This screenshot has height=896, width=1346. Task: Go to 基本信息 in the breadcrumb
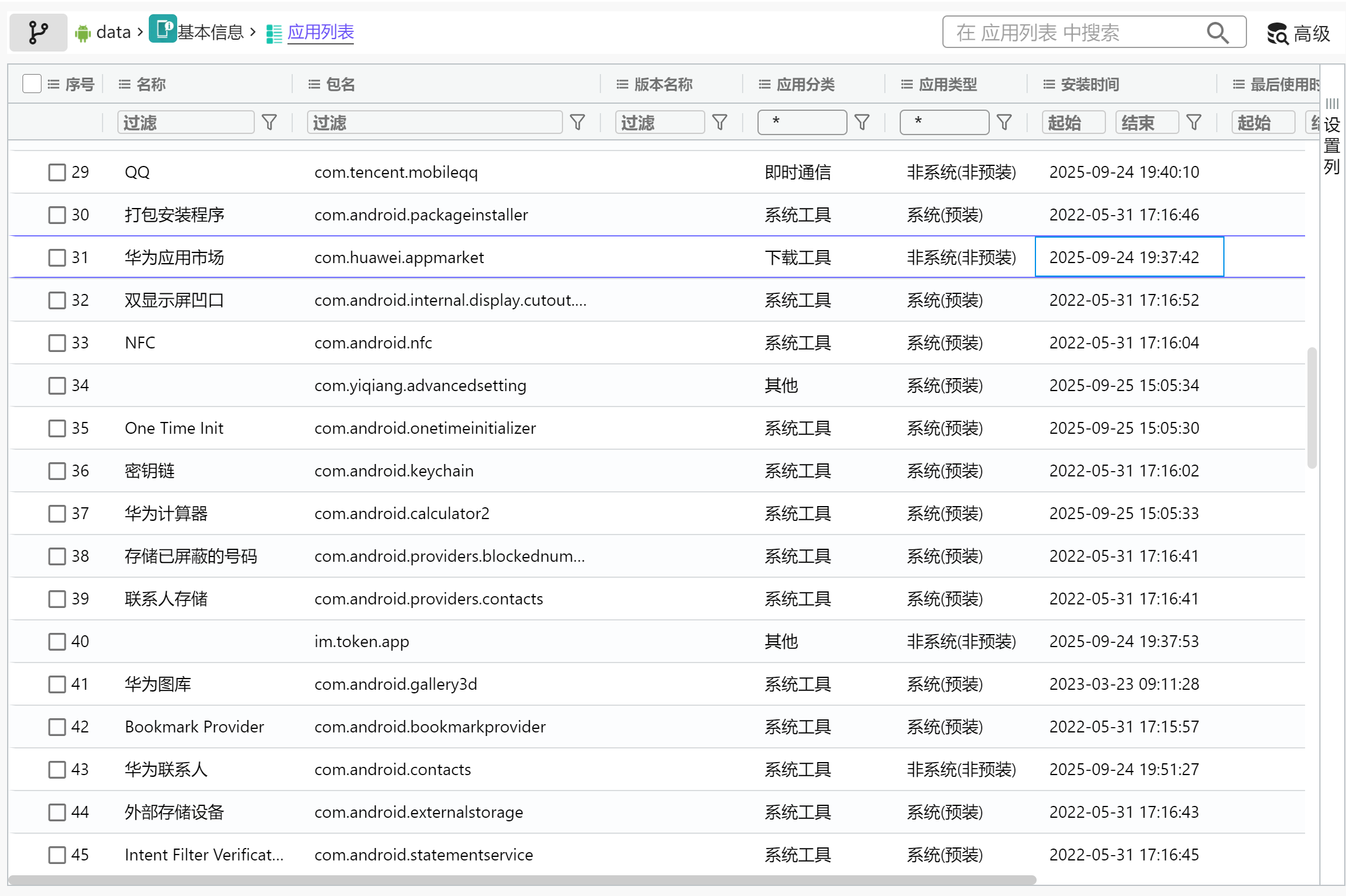point(210,32)
